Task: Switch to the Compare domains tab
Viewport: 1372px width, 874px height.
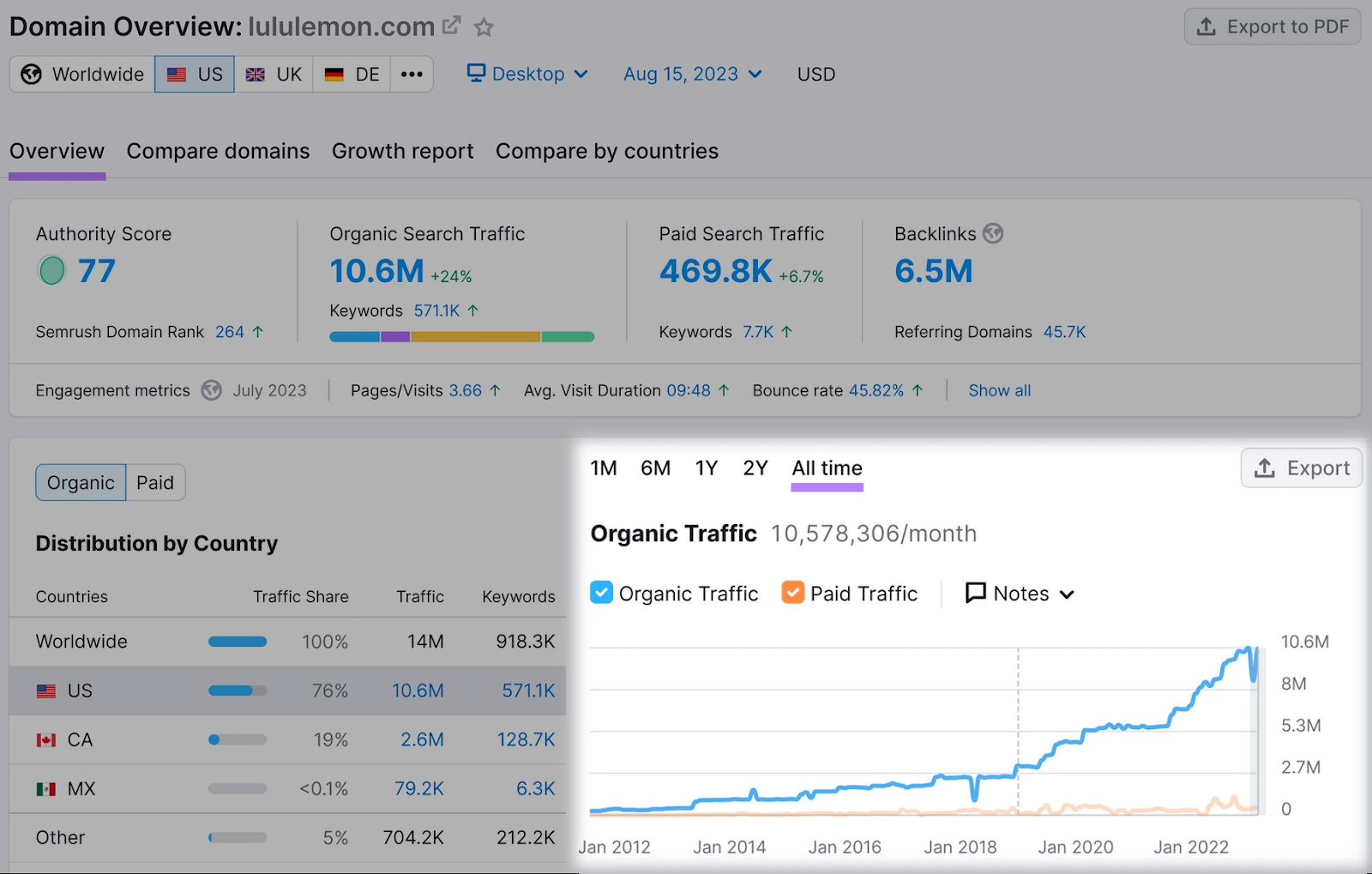Action: pyautogui.click(x=218, y=151)
